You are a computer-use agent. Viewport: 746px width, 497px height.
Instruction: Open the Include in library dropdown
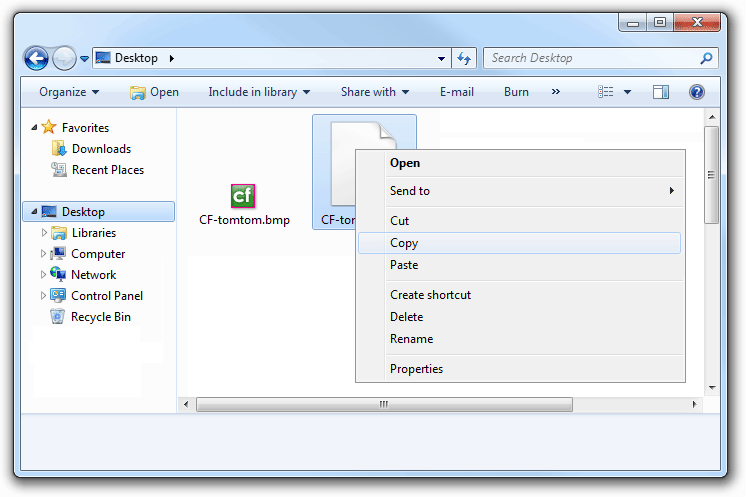[259, 92]
